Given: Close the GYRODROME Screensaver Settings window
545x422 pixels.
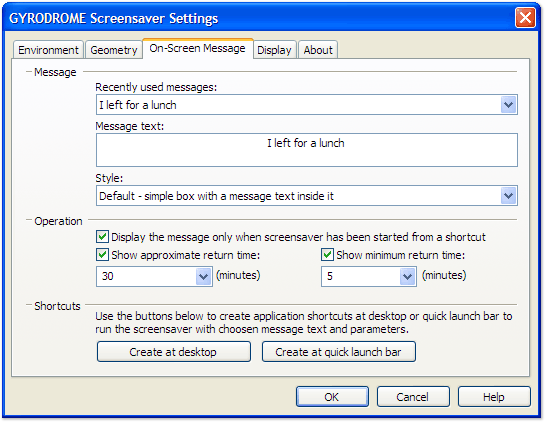Looking at the screenshot, I should pos(525,17).
